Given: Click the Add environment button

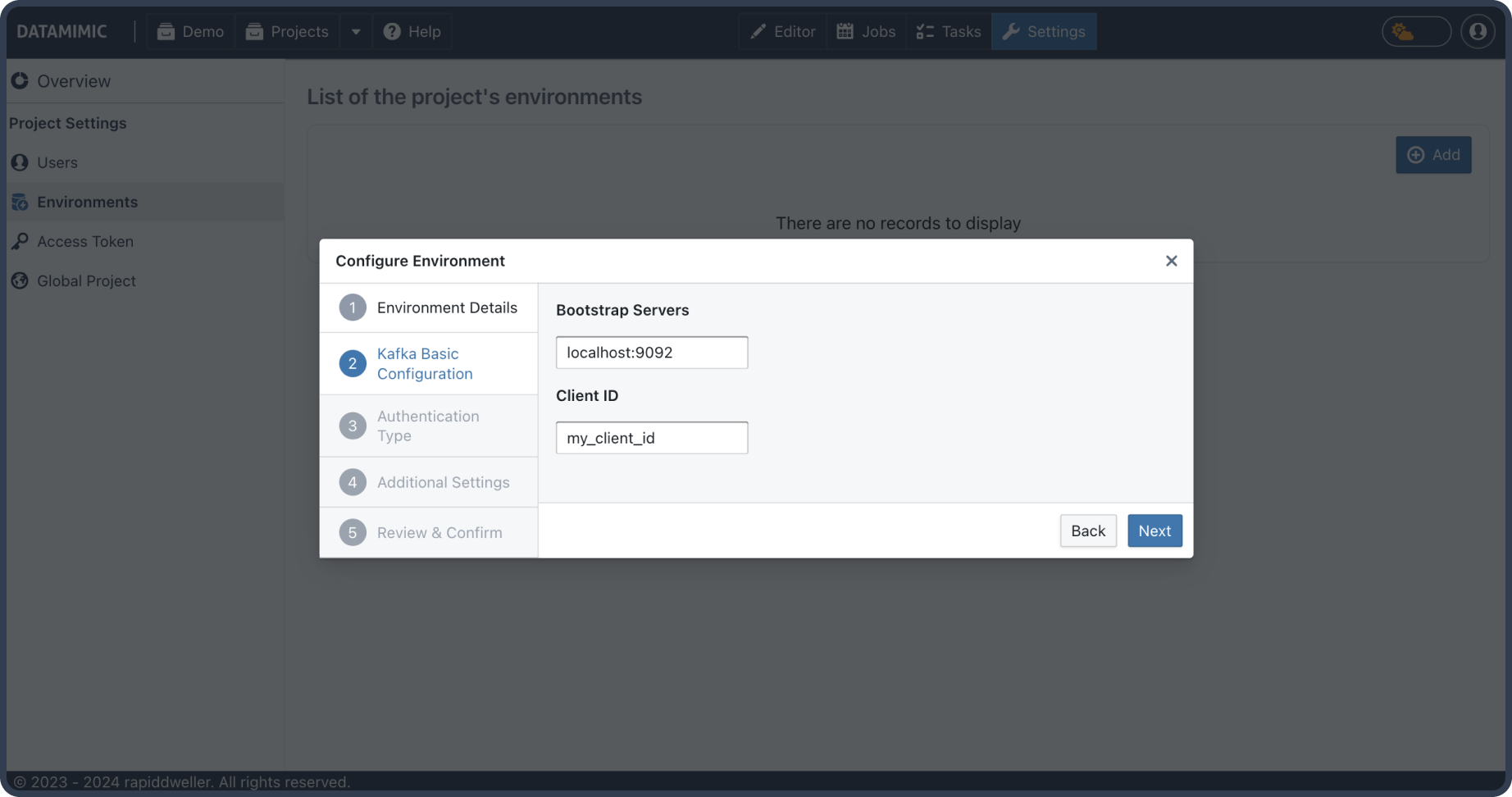Looking at the screenshot, I should [1433, 155].
